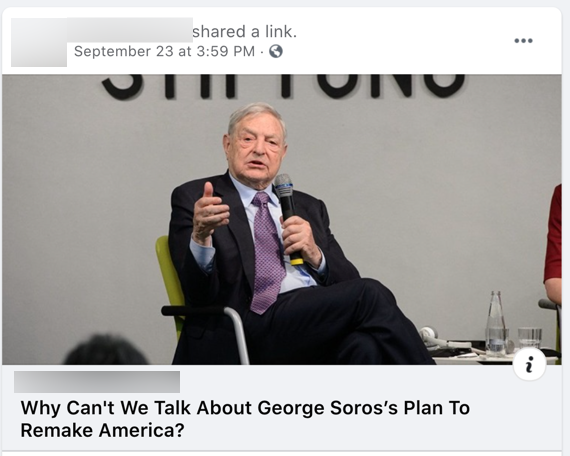Open the post timestamp September 23 at 3:59 PM
Viewport: 570px width, 456px height.
pos(164,51)
